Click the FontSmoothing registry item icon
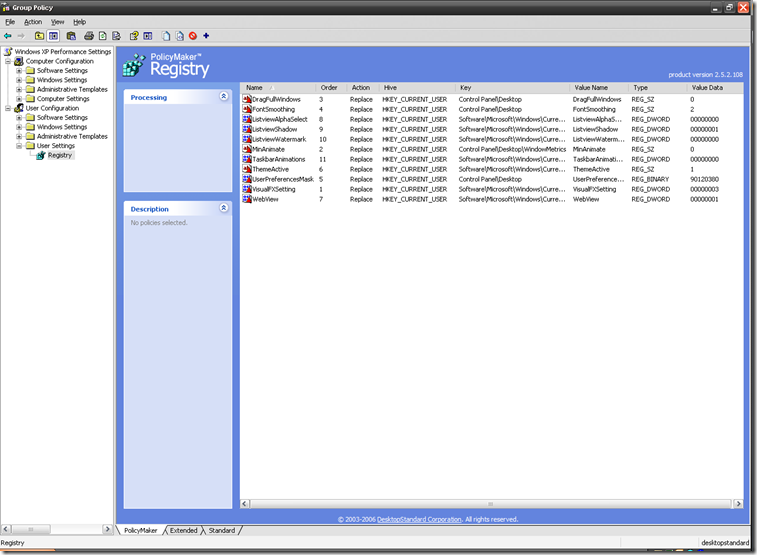This screenshot has width=757, height=555. (x=247, y=109)
